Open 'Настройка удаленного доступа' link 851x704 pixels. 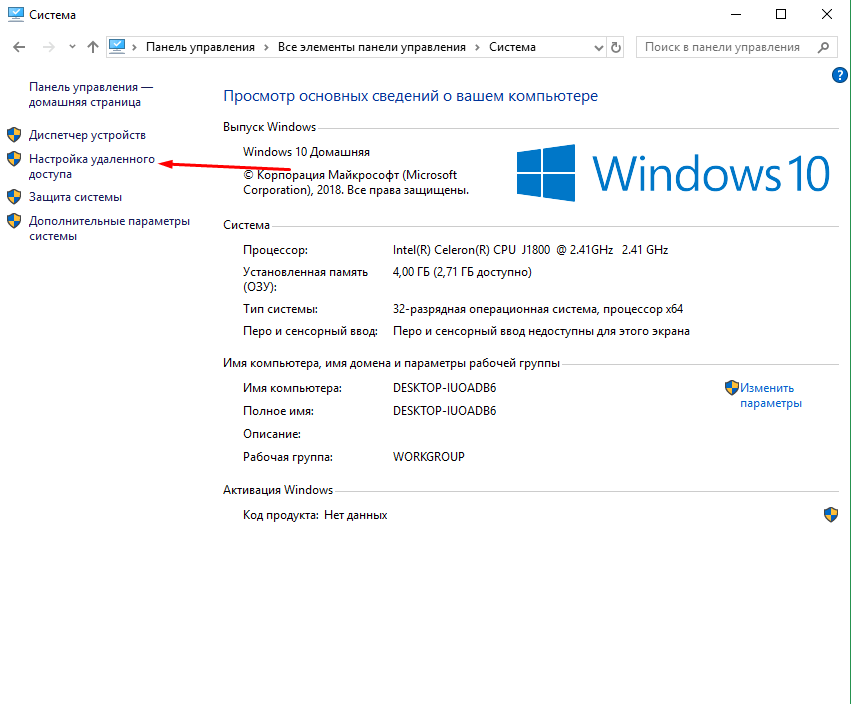tap(91, 166)
